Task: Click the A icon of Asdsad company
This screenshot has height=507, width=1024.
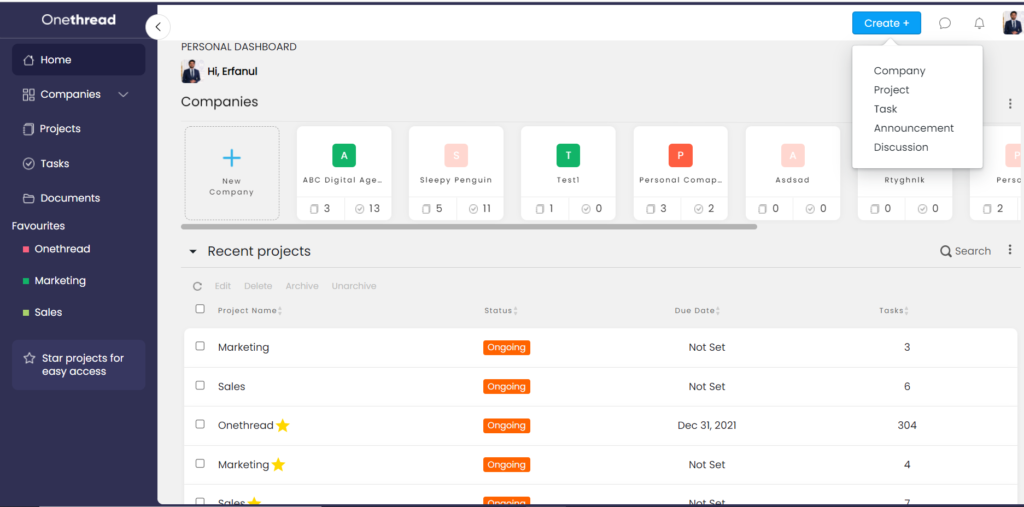Action: 793,155
